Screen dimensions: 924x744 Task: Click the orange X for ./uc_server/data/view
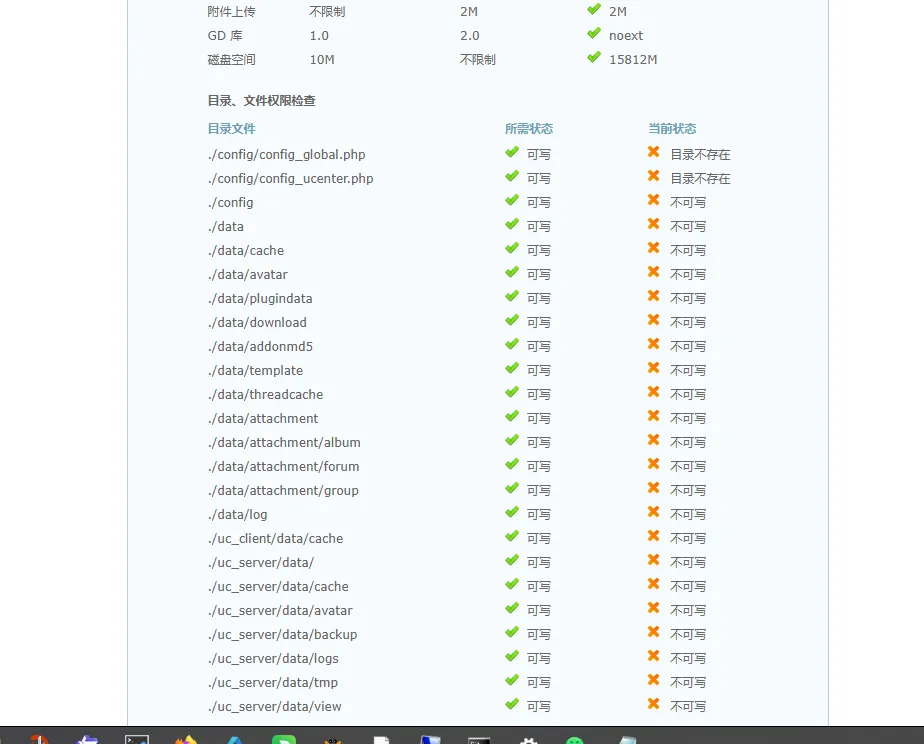(x=653, y=704)
